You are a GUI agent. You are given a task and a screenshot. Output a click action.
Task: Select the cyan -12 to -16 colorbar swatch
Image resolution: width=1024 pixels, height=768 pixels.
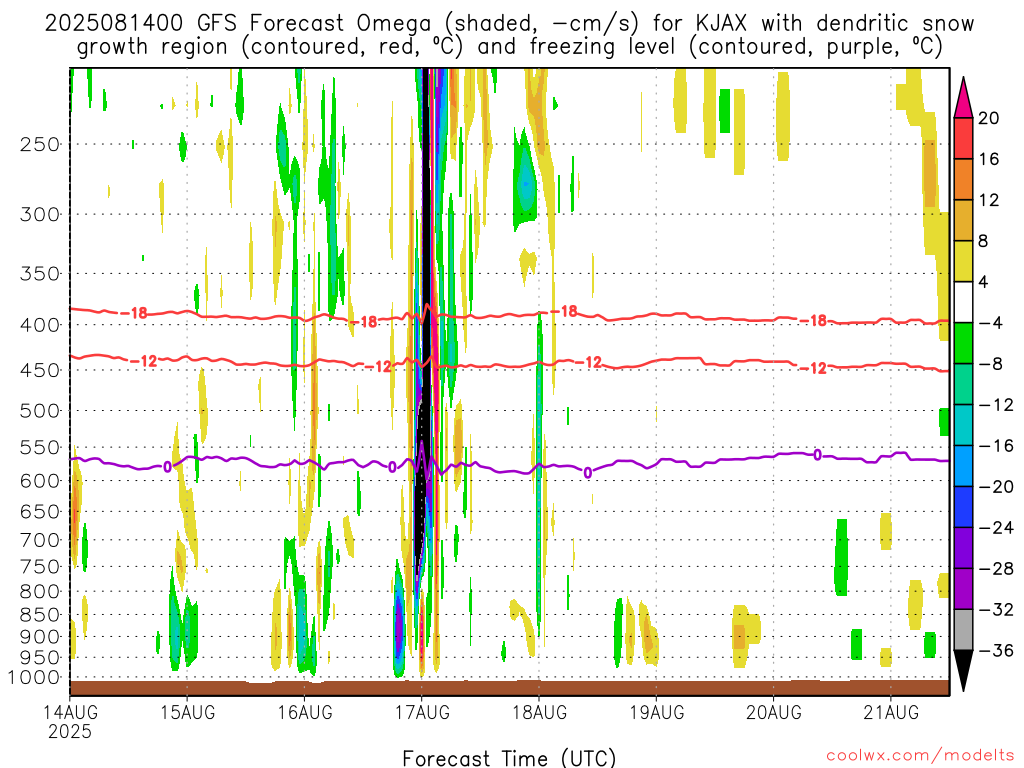coord(963,425)
